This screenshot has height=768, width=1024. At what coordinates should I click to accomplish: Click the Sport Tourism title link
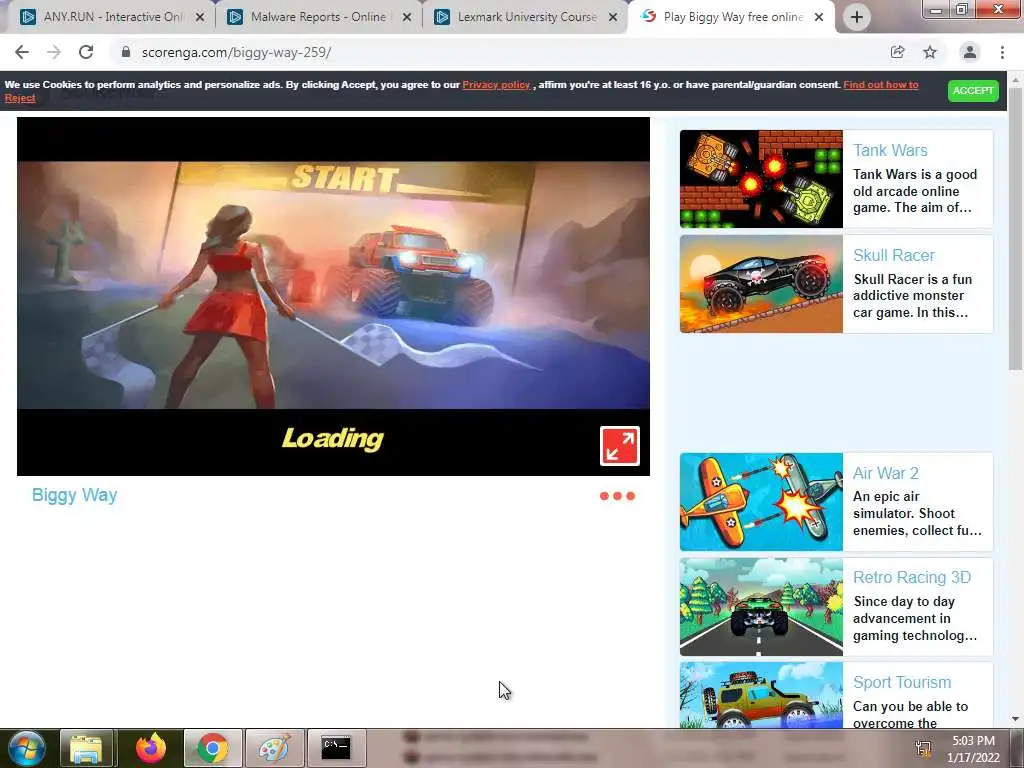coord(902,682)
